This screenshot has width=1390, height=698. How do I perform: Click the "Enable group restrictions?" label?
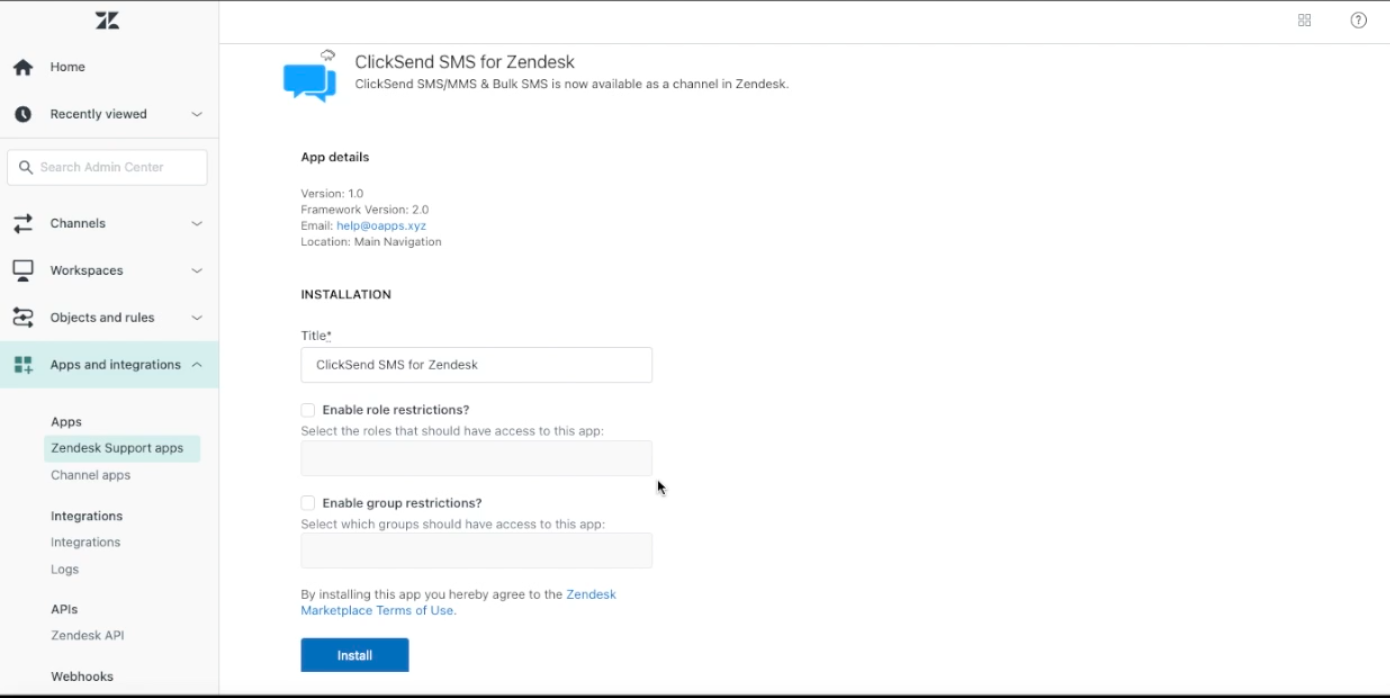click(402, 503)
